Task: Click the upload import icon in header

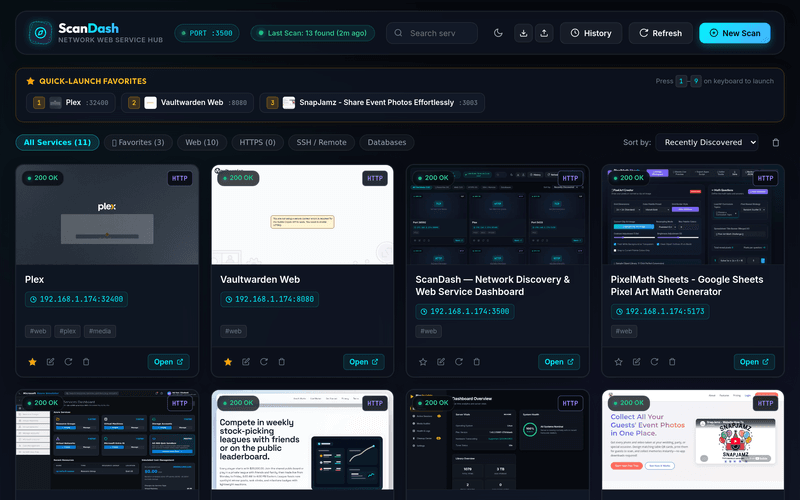Action: 544,33
